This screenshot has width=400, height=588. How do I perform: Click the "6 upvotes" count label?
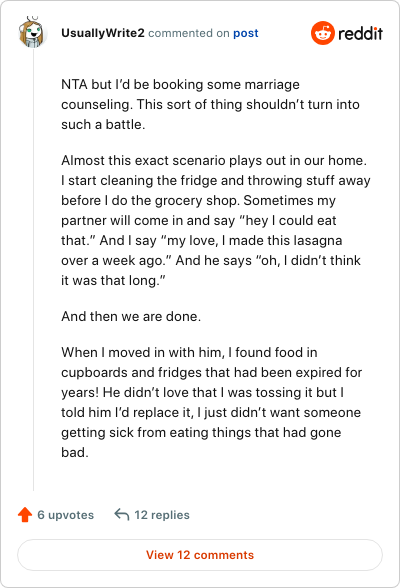(66, 515)
